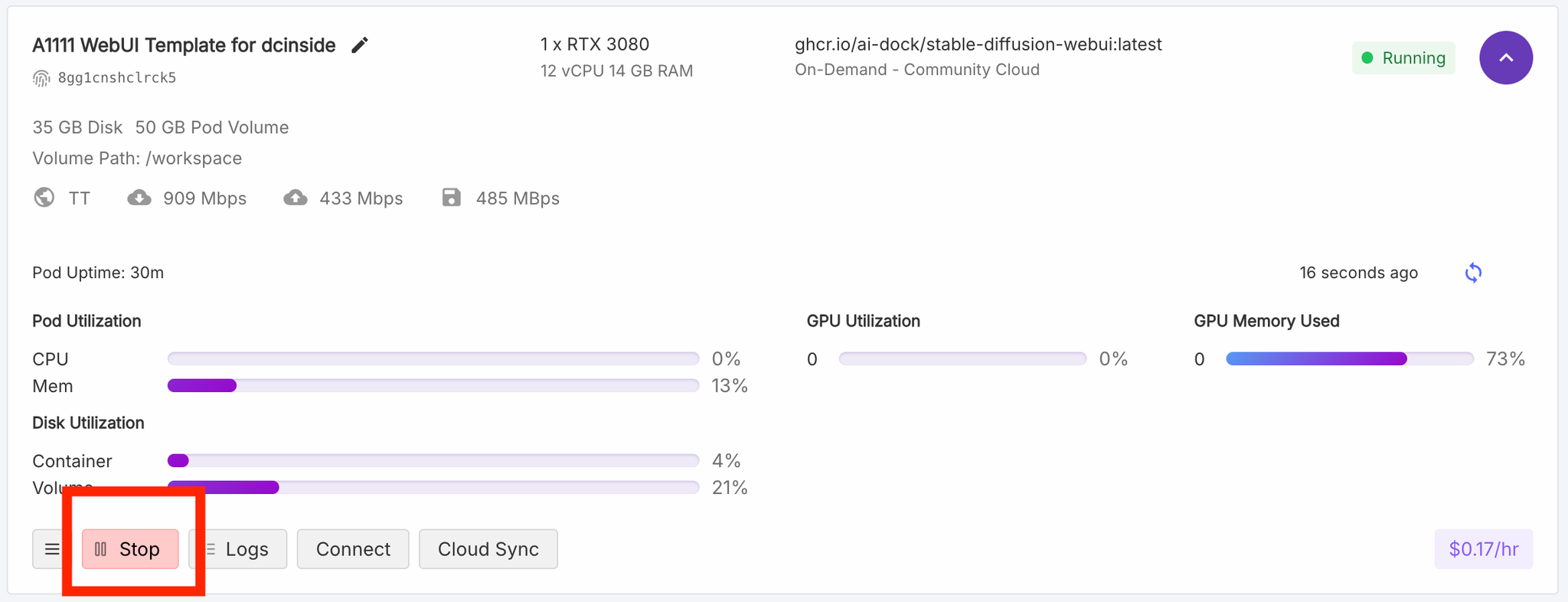Click the A1111 WebUI Template pod title

point(184,45)
